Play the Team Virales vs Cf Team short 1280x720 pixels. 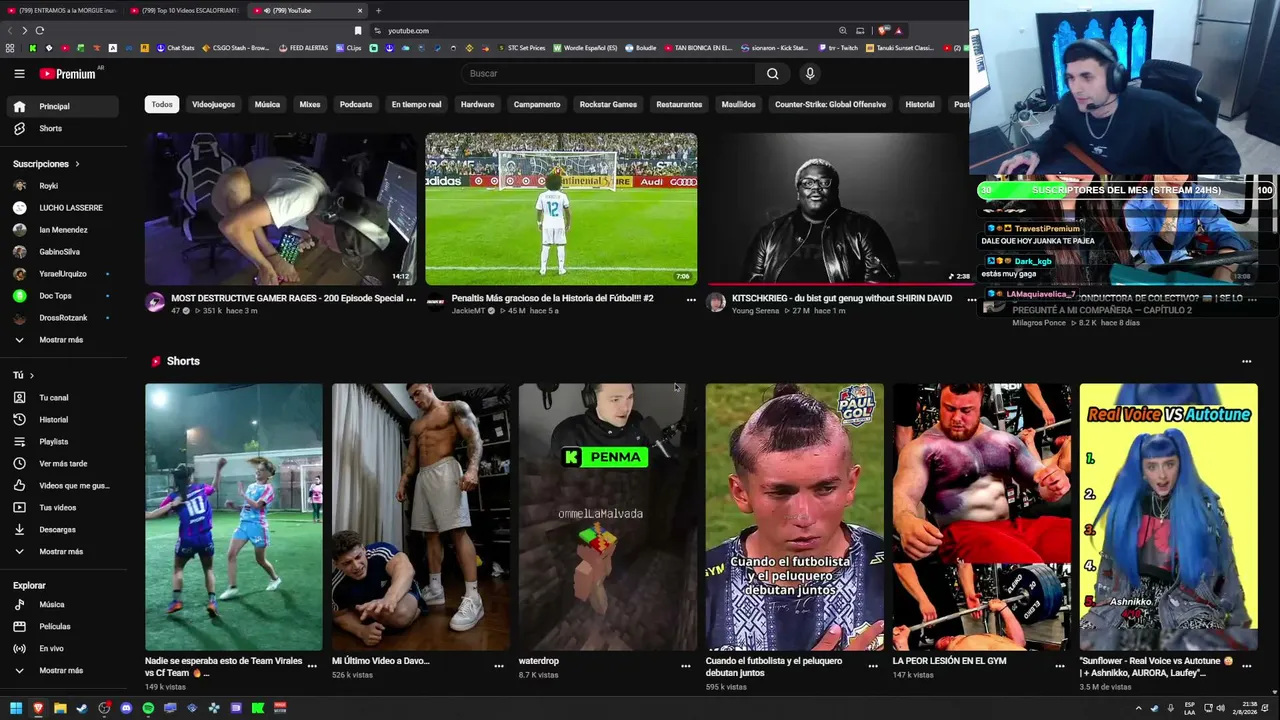coord(234,517)
